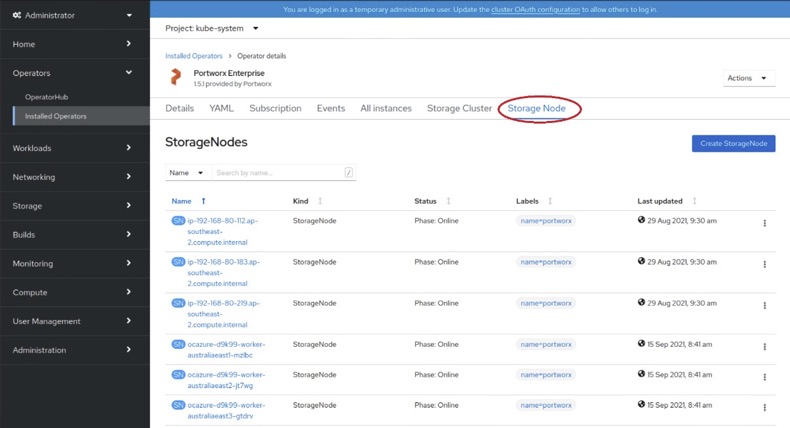Screen dimensions: 790x428
Task: Click SN badge of australiaeast1-mzlbc row
Action: 178,344
